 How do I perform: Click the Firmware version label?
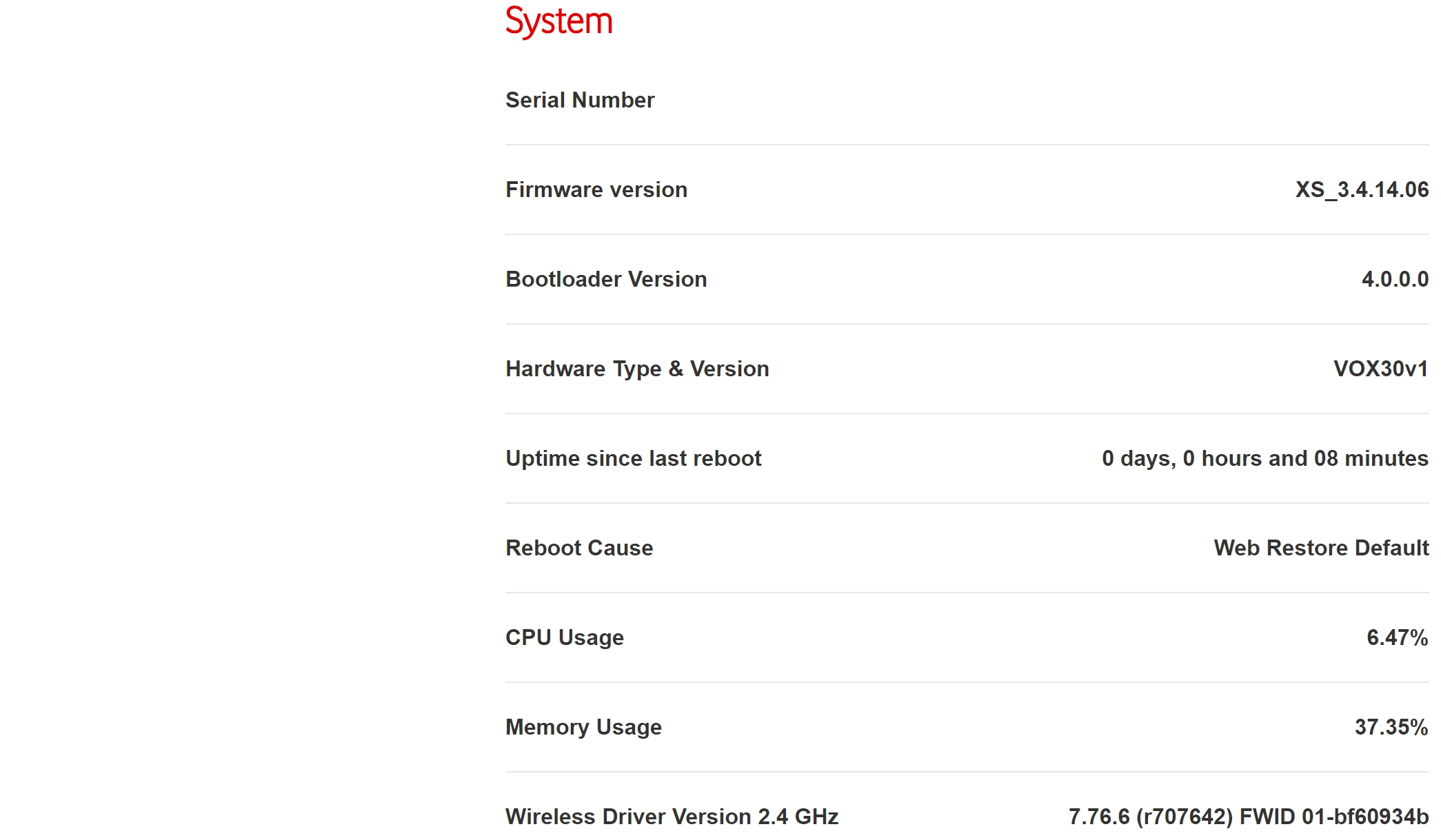(596, 189)
